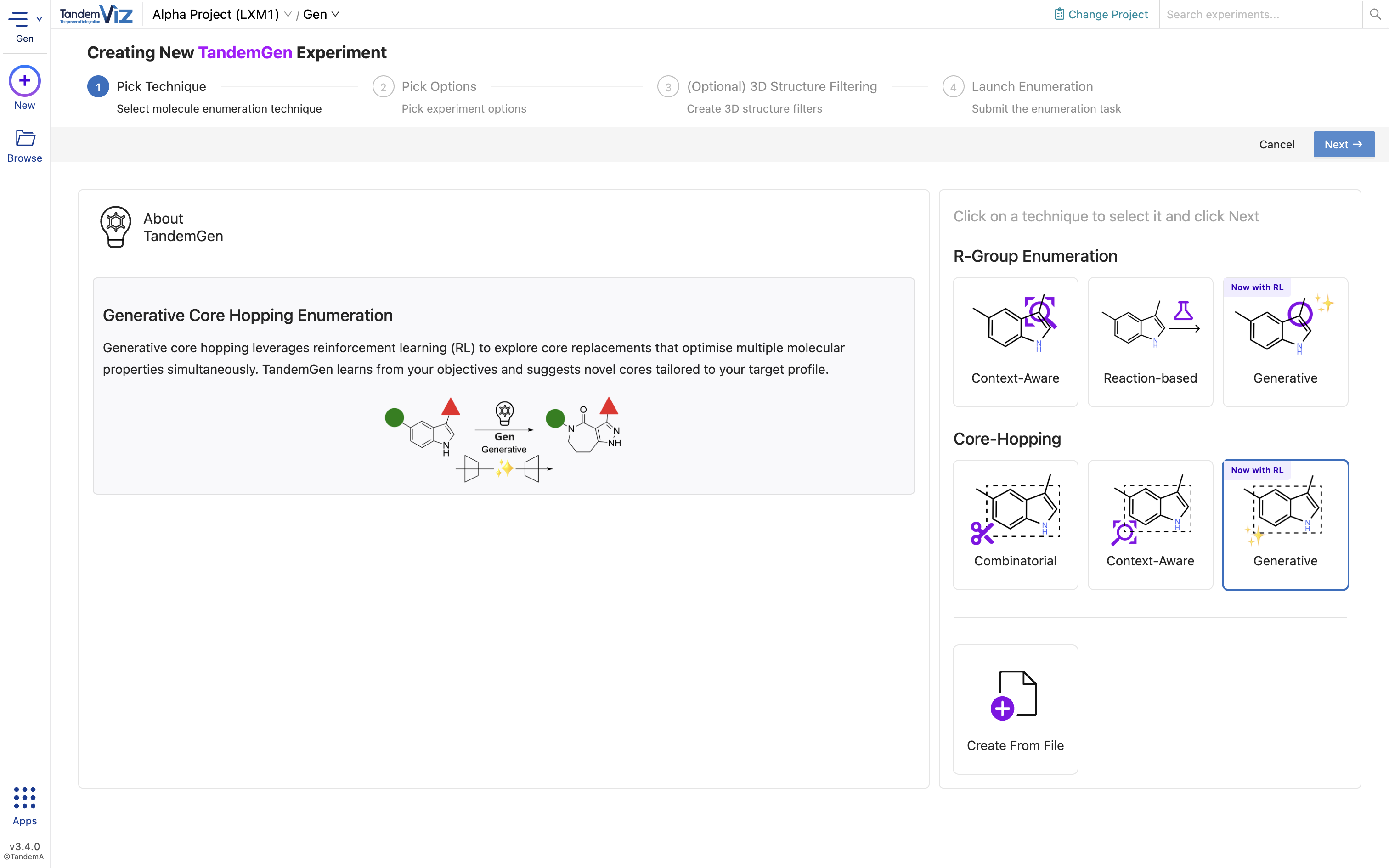Click the v3.4.0 version label
The width and height of the screenshot is (1389, 868).
click(x=25, y=846)
